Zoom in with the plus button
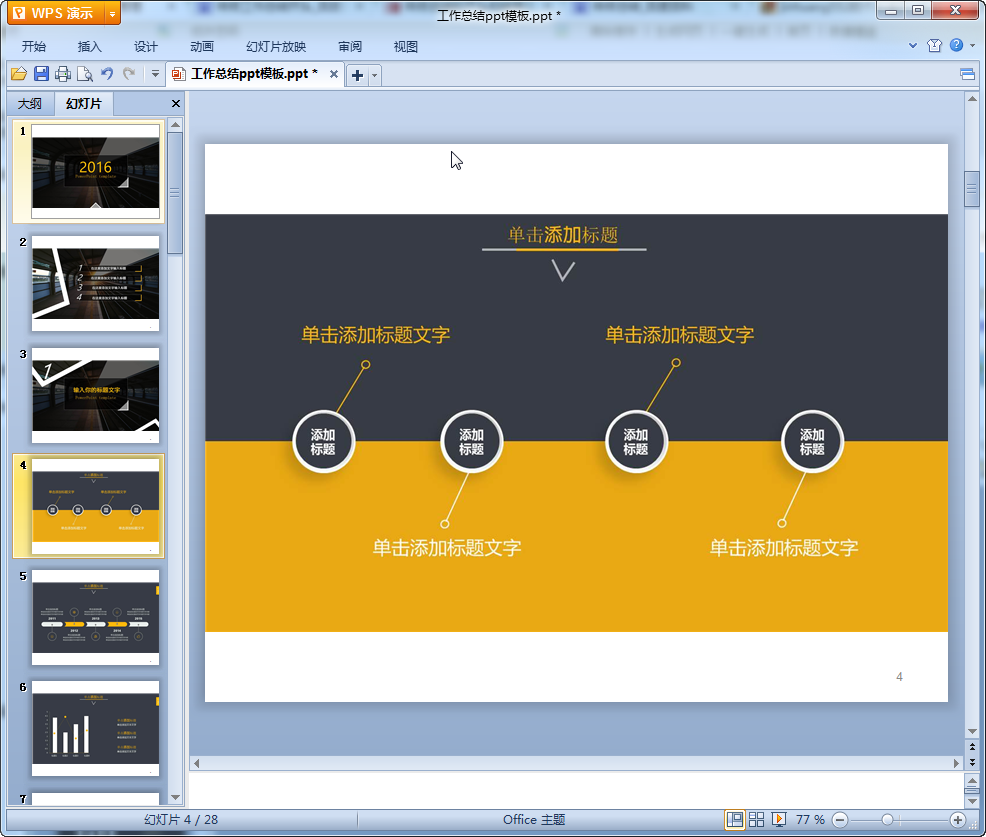The width and height of the screenshot is (986, 837). tap(958, 819)
